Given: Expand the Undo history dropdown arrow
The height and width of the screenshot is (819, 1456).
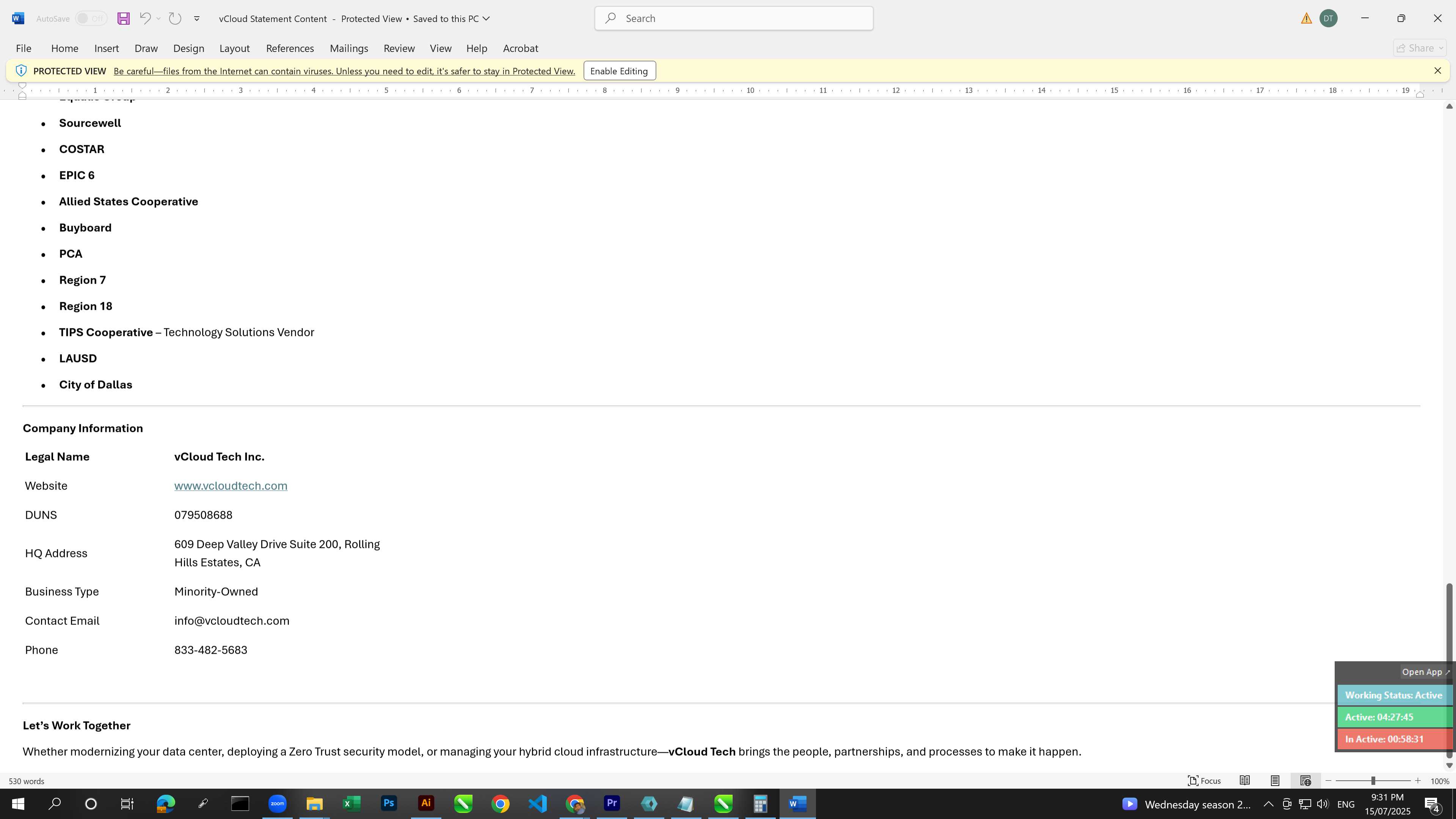Looking at the screenshot, I should tap(158, 19).
